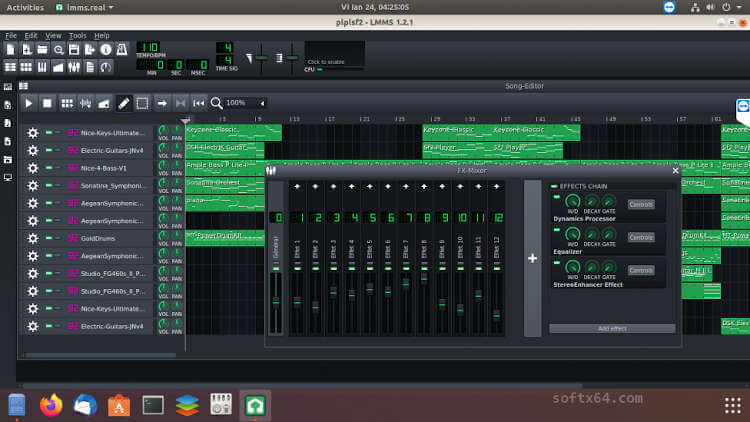
Task: Open the Edit menu
Action: point(31,35)
